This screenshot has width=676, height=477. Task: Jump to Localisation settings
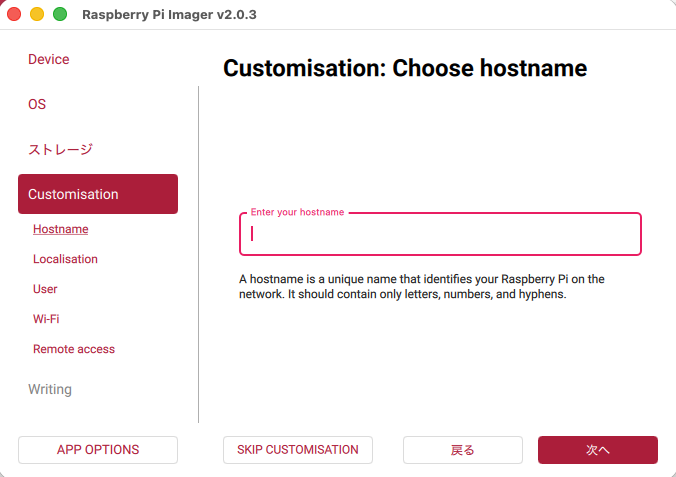point(65,259)
